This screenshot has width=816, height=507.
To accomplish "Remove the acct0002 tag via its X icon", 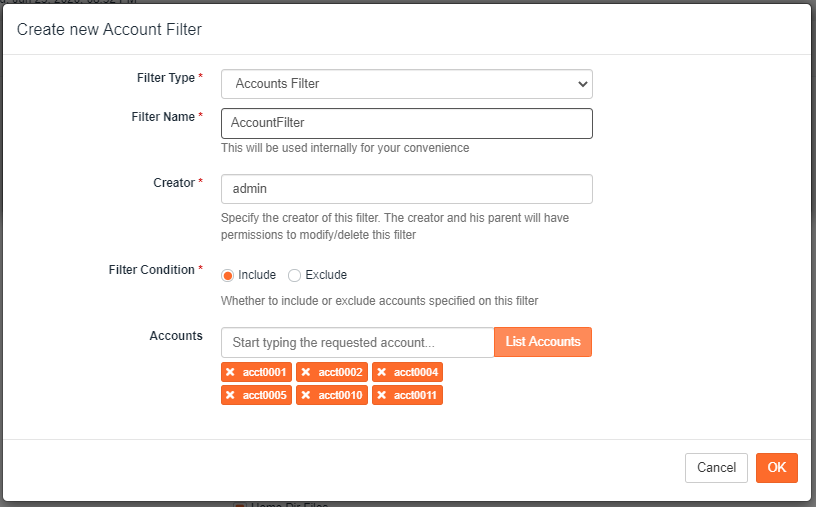I will click(305, 372).
